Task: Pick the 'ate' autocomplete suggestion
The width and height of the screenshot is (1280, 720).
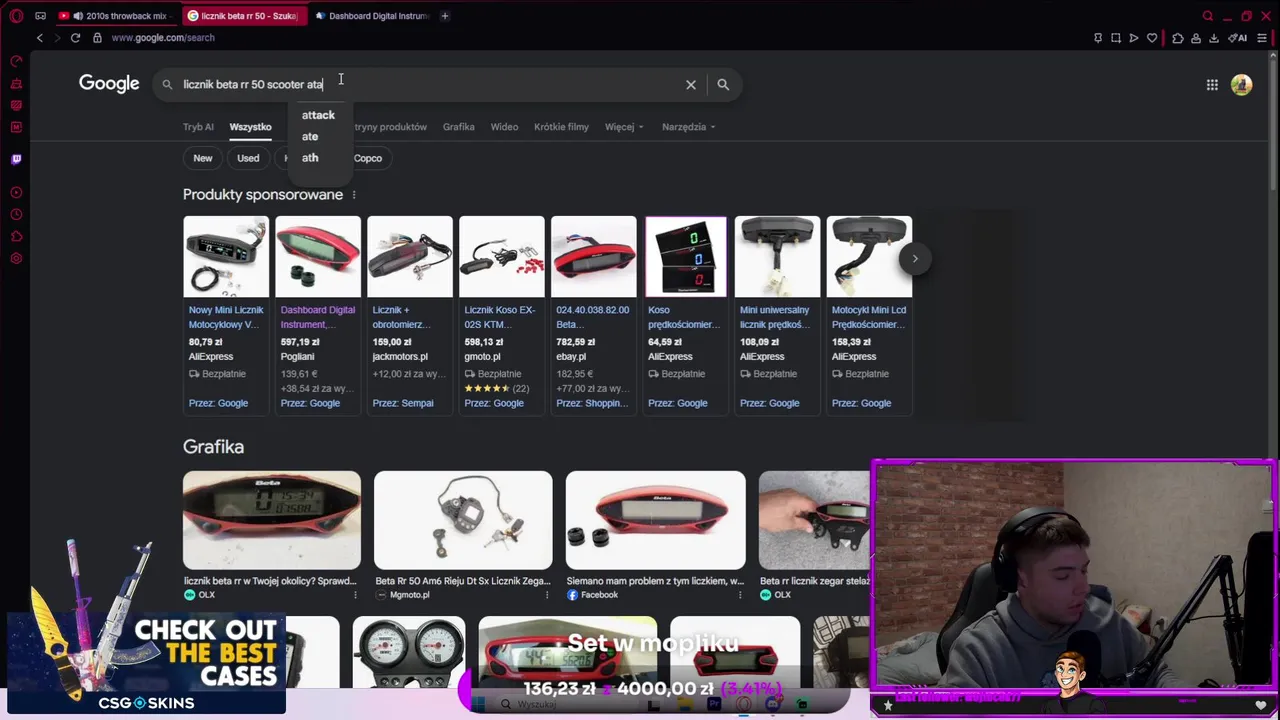Action: (x=310, y=137)
